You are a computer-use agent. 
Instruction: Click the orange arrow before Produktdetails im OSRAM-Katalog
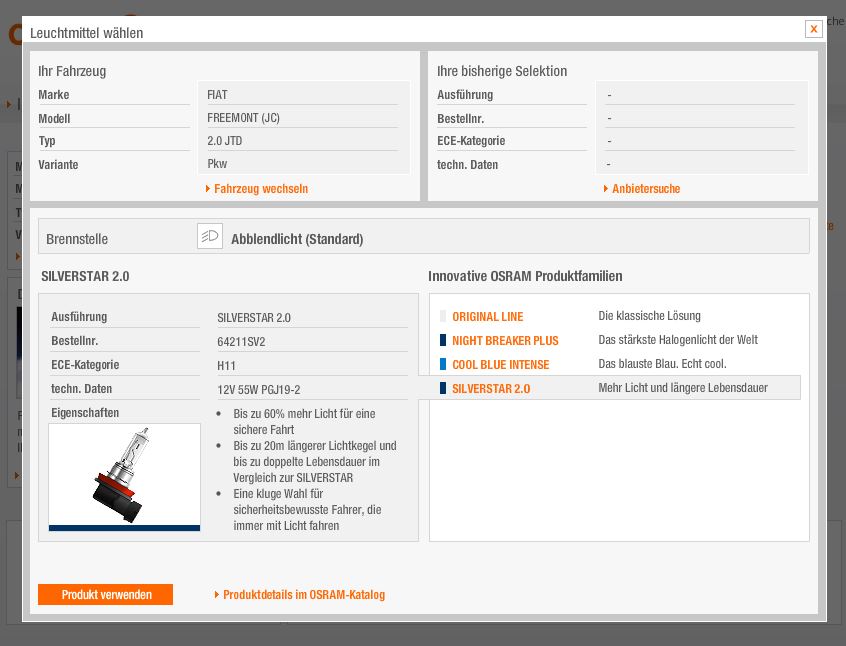[217, 595]
